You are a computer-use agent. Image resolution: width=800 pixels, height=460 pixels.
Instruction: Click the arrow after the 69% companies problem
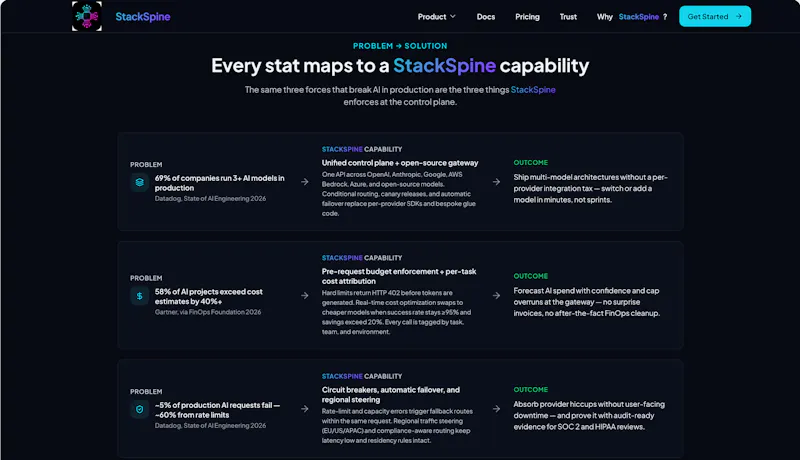coord(305,182)
